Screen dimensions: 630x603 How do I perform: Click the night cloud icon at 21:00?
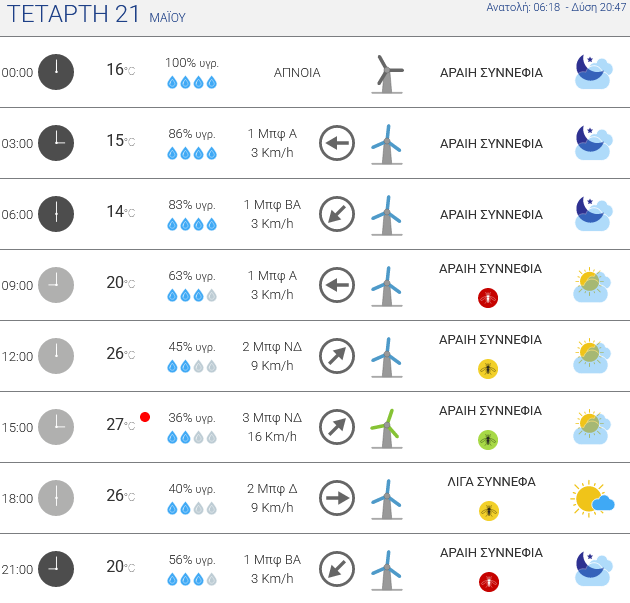click(592, 569)
